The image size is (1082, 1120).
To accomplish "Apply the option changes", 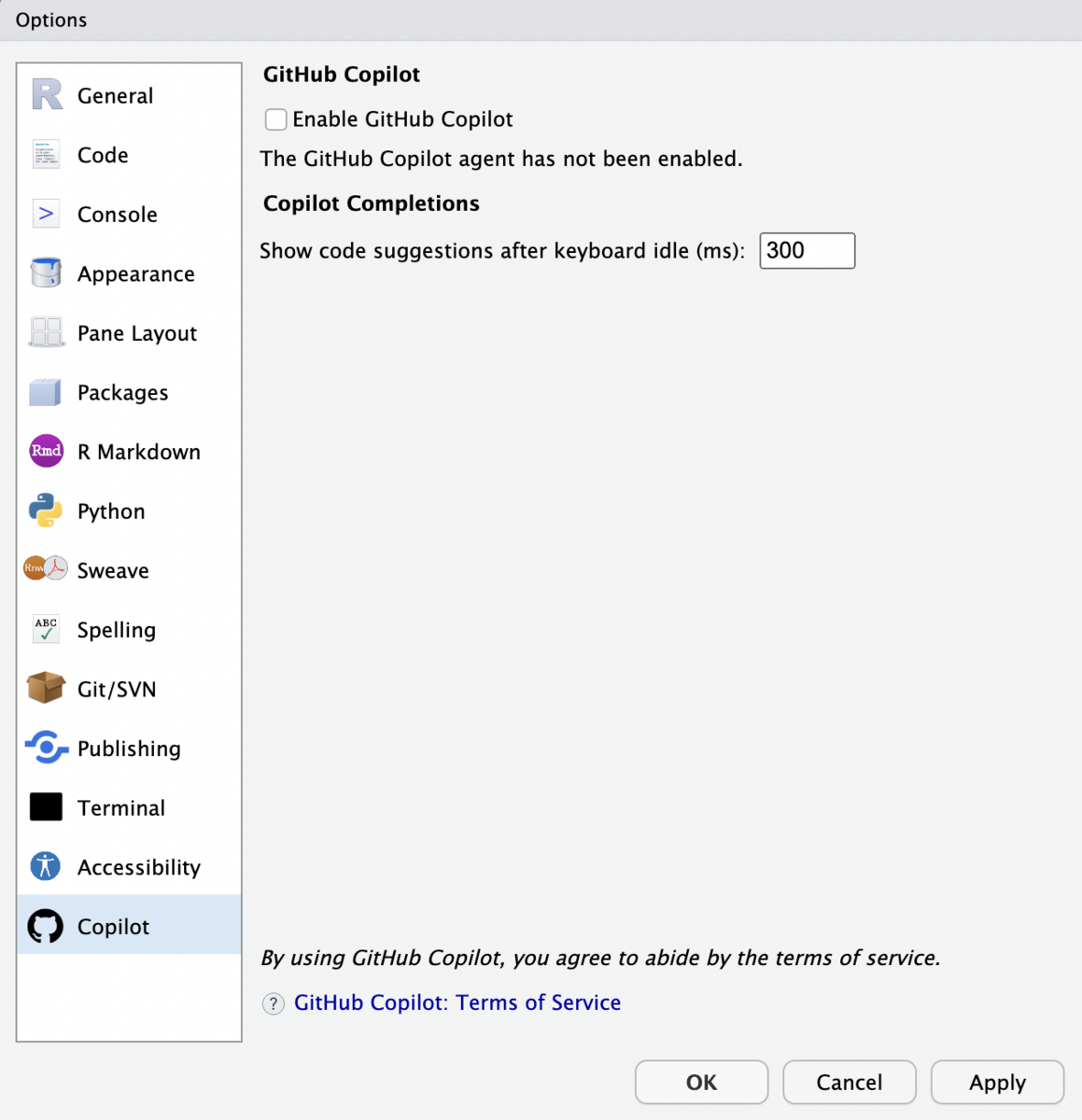I will point(997,1082).
